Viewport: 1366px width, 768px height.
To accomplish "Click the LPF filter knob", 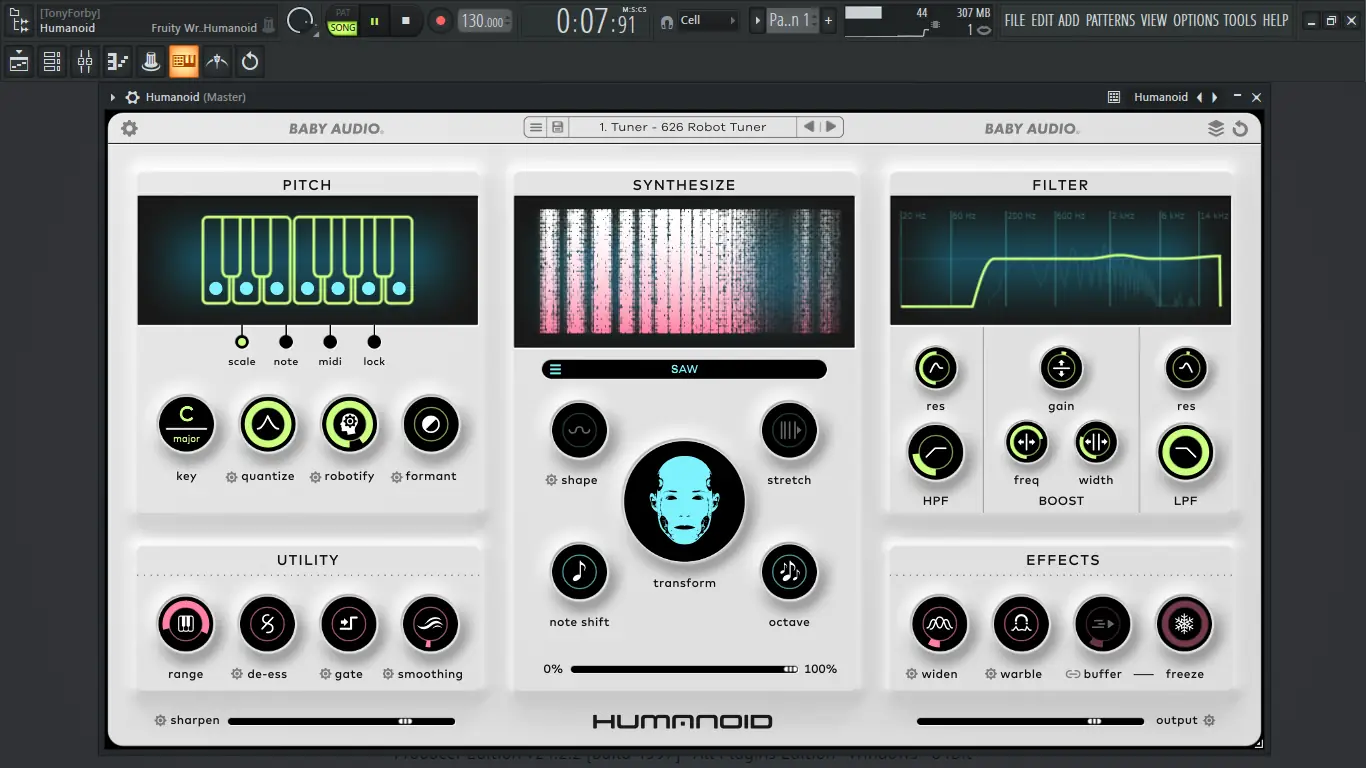I will pyautogui.click(x=1186, y=453).
